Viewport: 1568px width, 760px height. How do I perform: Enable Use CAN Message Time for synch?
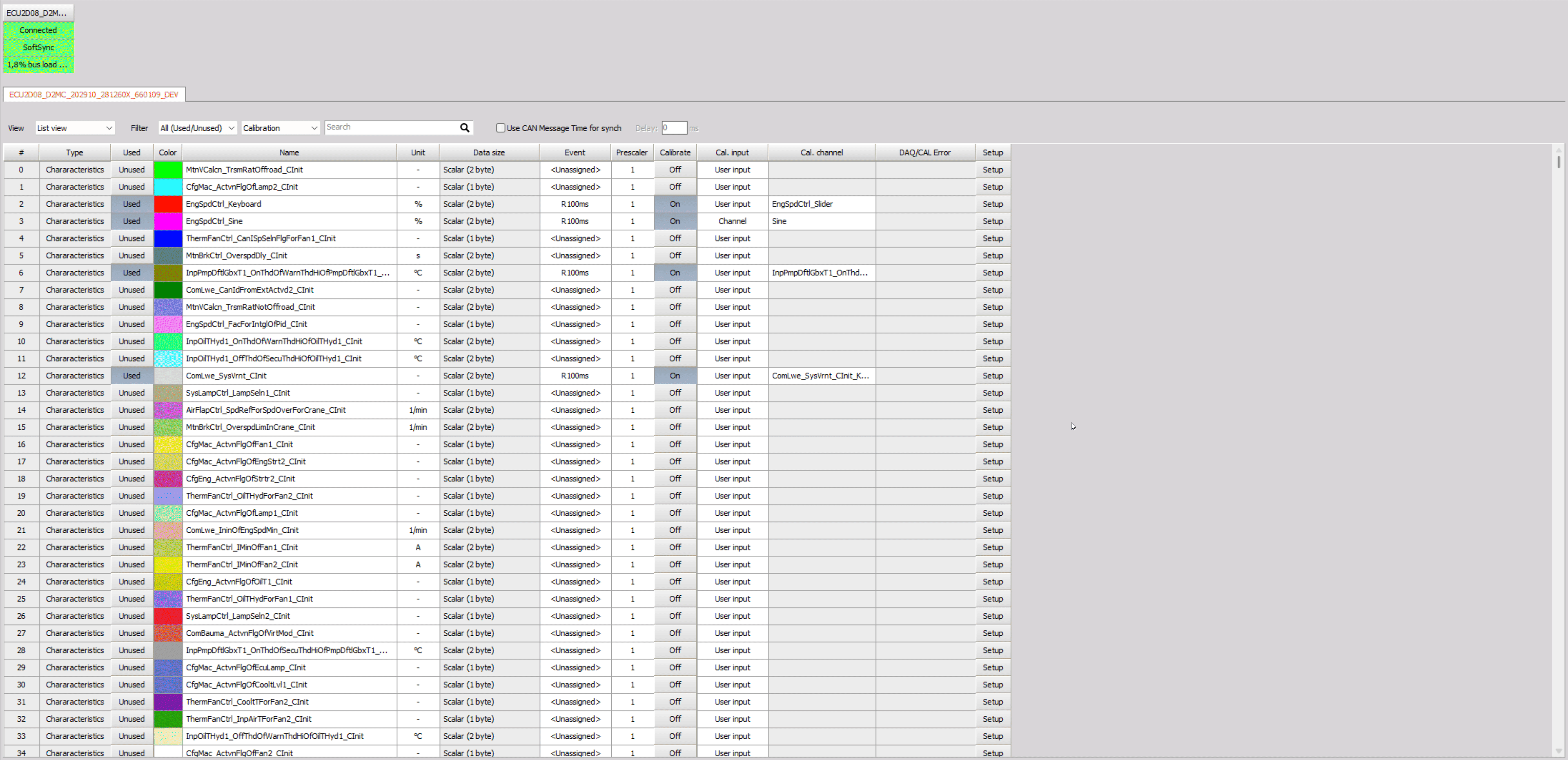500,128
